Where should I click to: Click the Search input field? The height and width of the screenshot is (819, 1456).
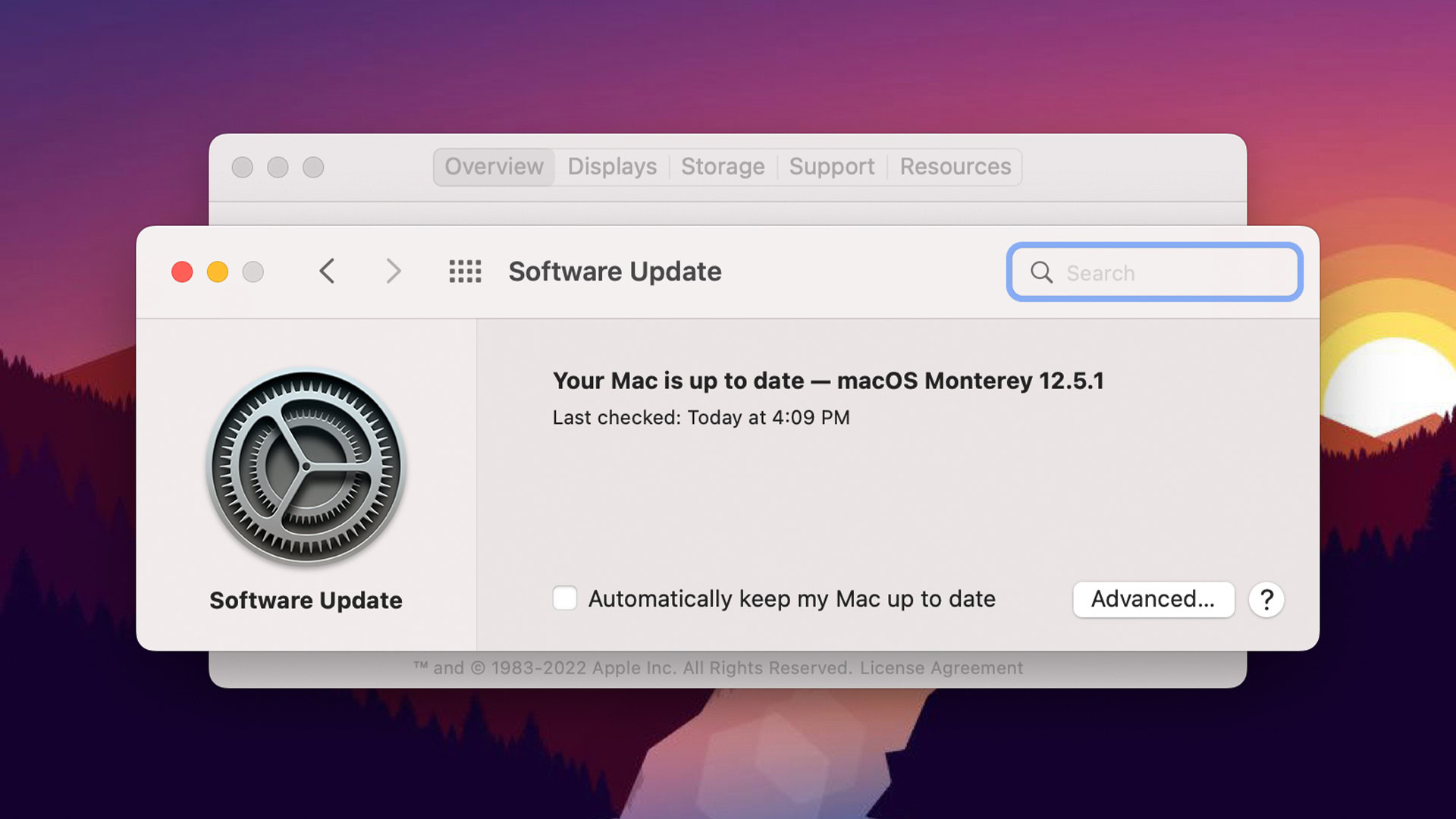(1154, 272)
